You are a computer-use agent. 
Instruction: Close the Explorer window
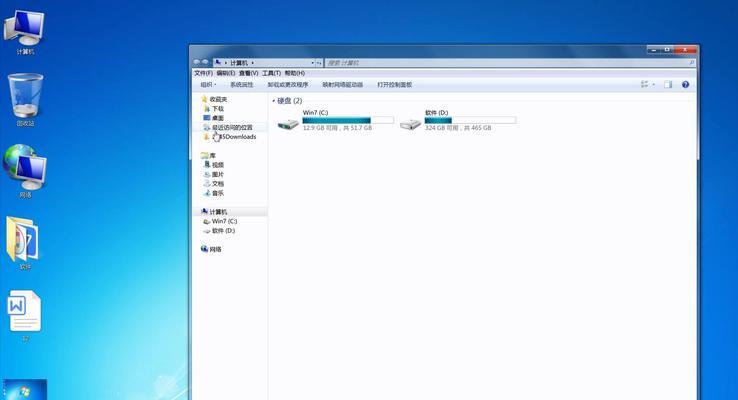coord(685,49)
